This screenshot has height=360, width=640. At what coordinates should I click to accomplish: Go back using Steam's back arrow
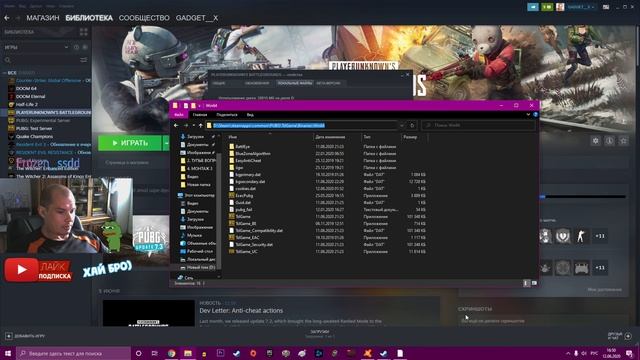7,18
